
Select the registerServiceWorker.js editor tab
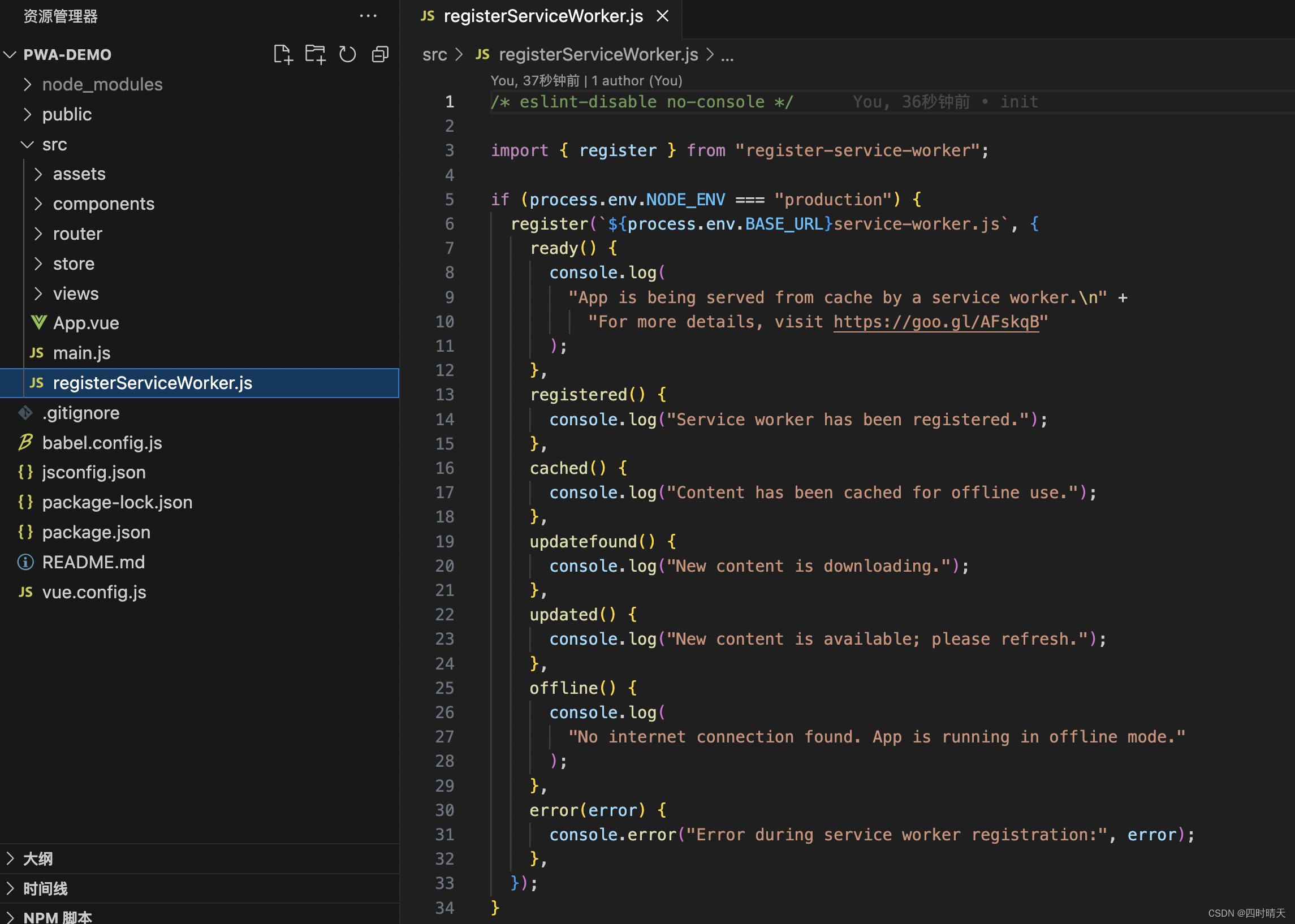click(x=541, y=16)
